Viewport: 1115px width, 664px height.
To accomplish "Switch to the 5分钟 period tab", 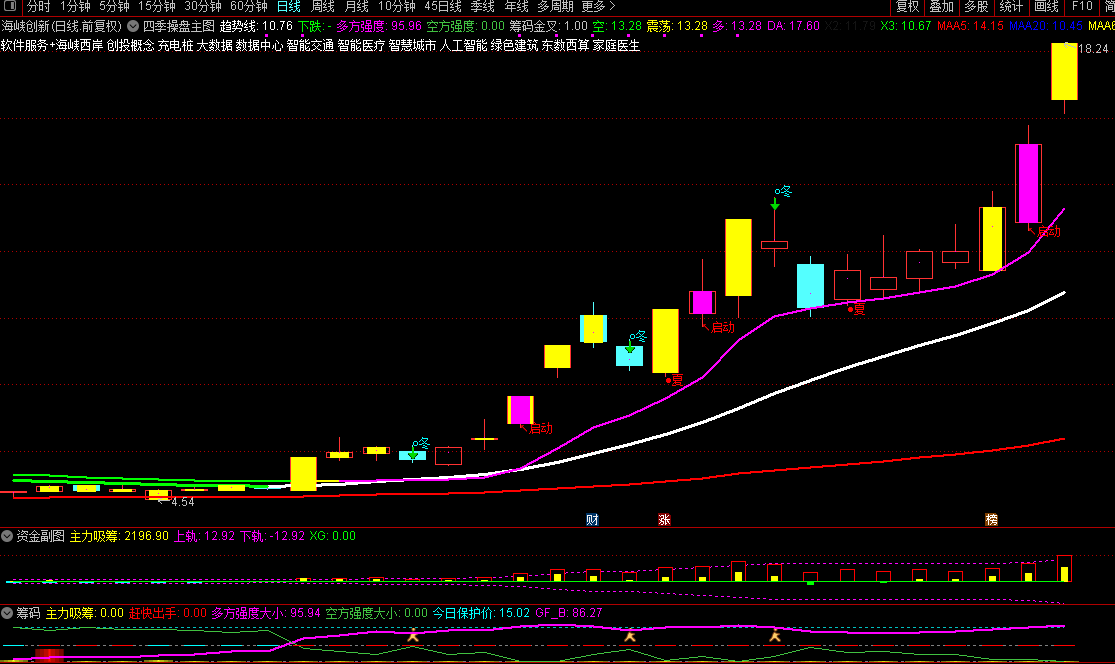I will pos(114,6).
